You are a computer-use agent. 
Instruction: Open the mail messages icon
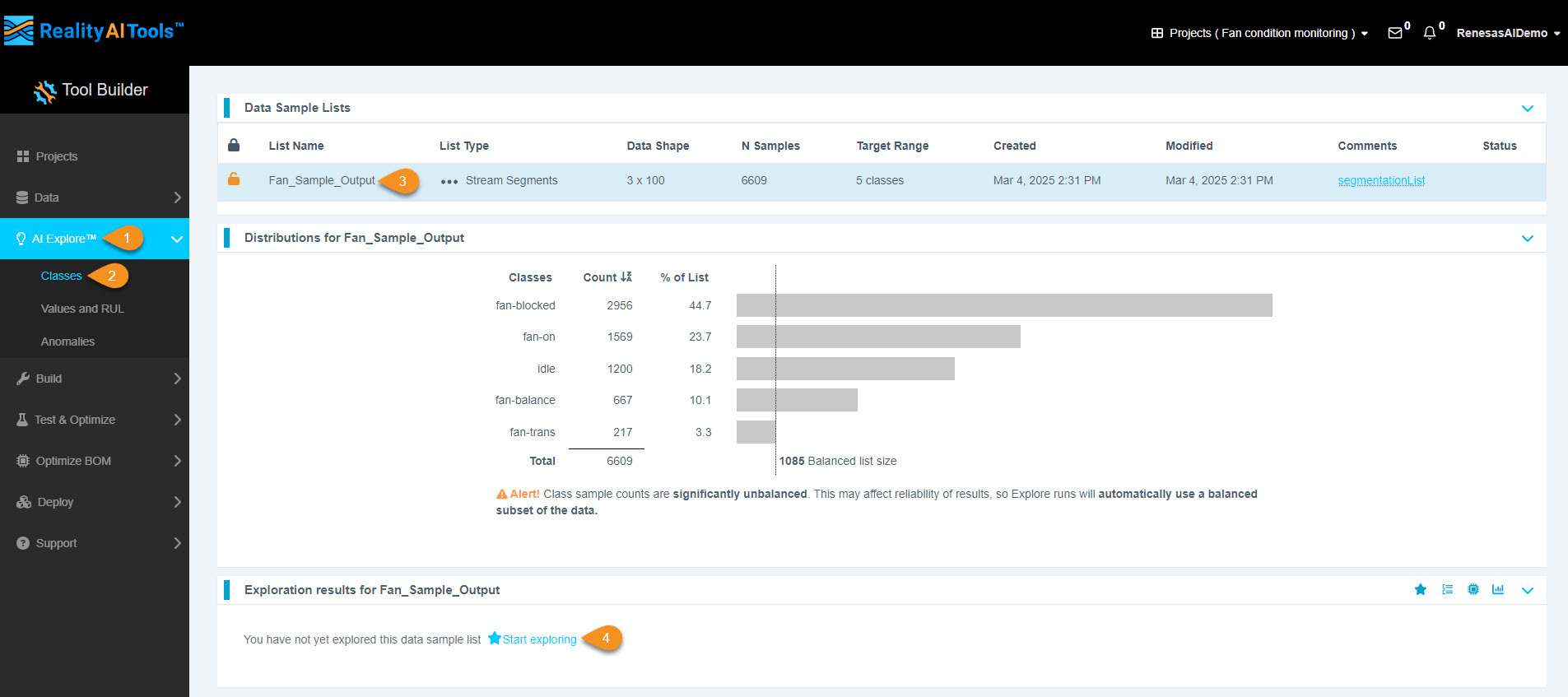click(x=1395, y=33)
